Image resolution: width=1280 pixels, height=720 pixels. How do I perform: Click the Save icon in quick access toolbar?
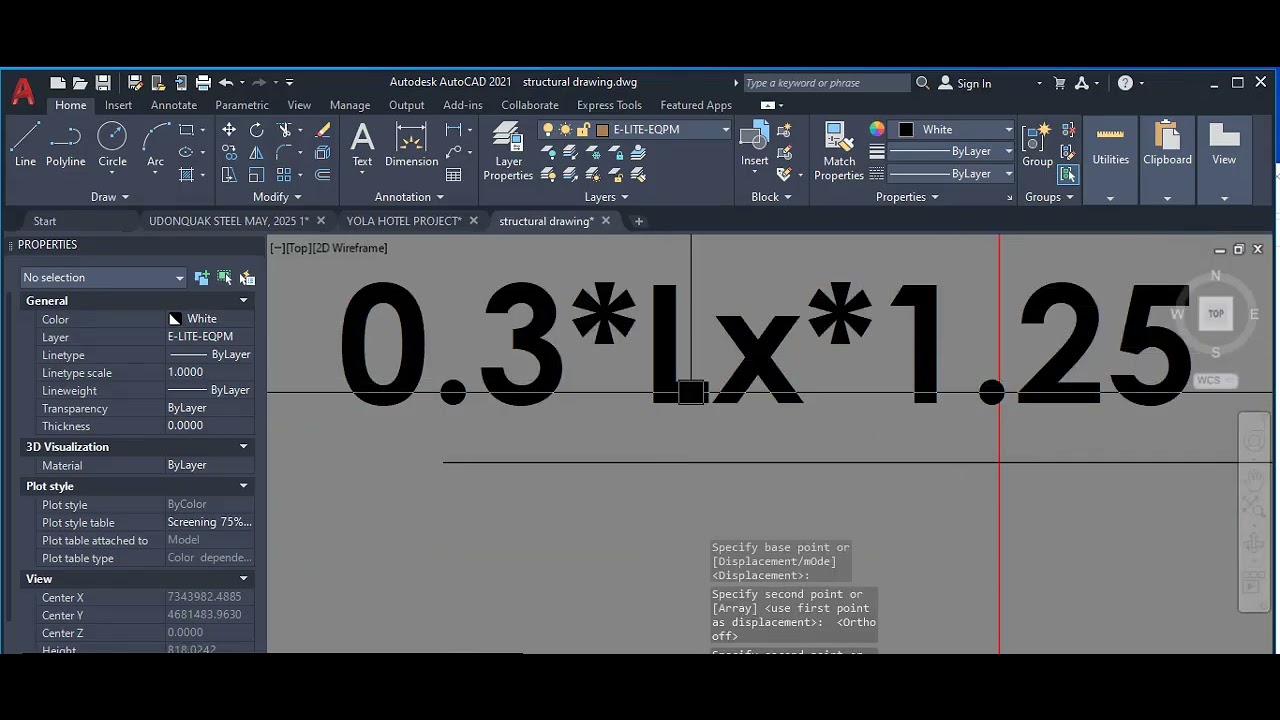click(x=103, y=83)
